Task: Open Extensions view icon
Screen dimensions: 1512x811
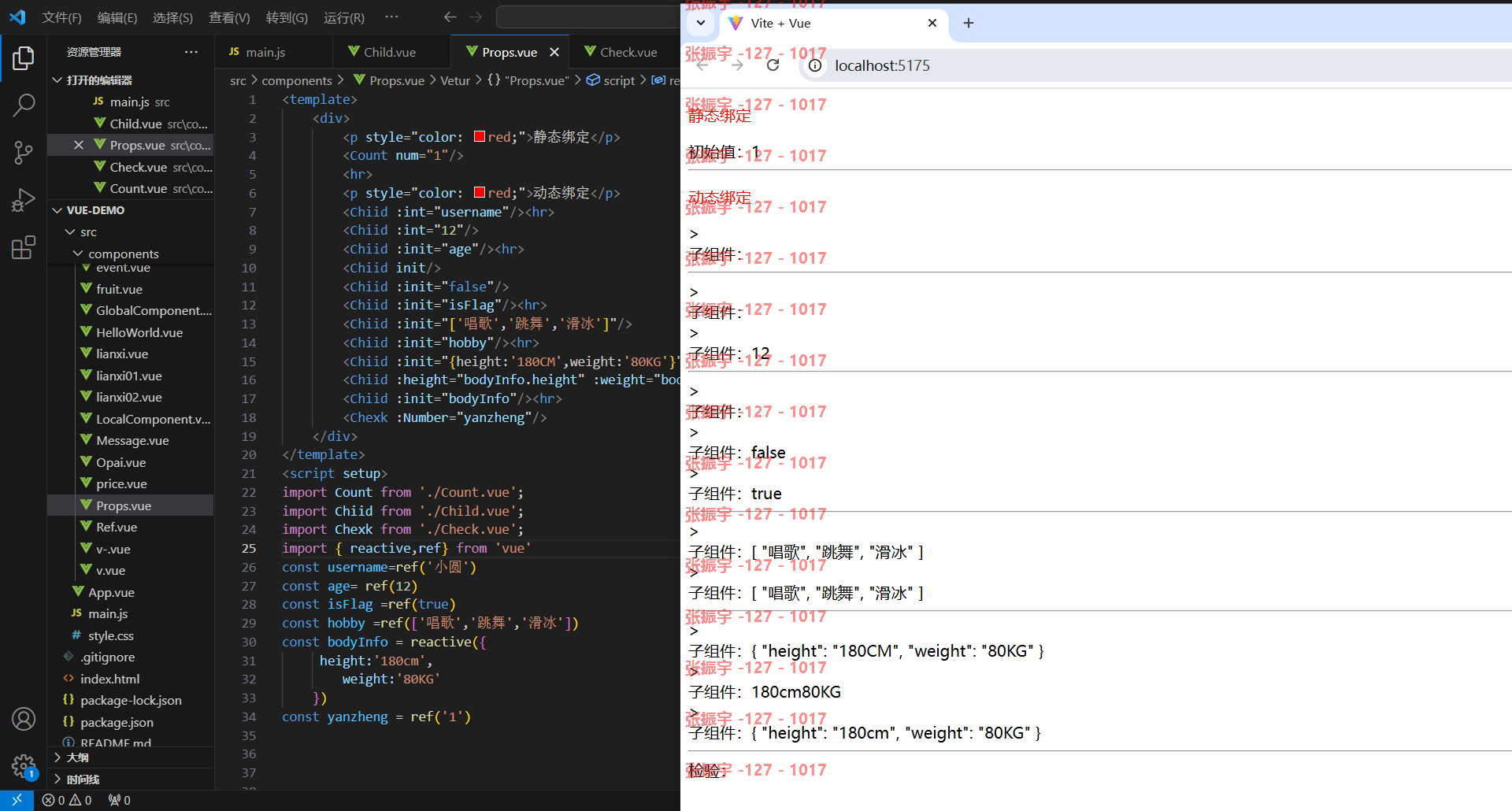Action: click(x=24, y=247)
